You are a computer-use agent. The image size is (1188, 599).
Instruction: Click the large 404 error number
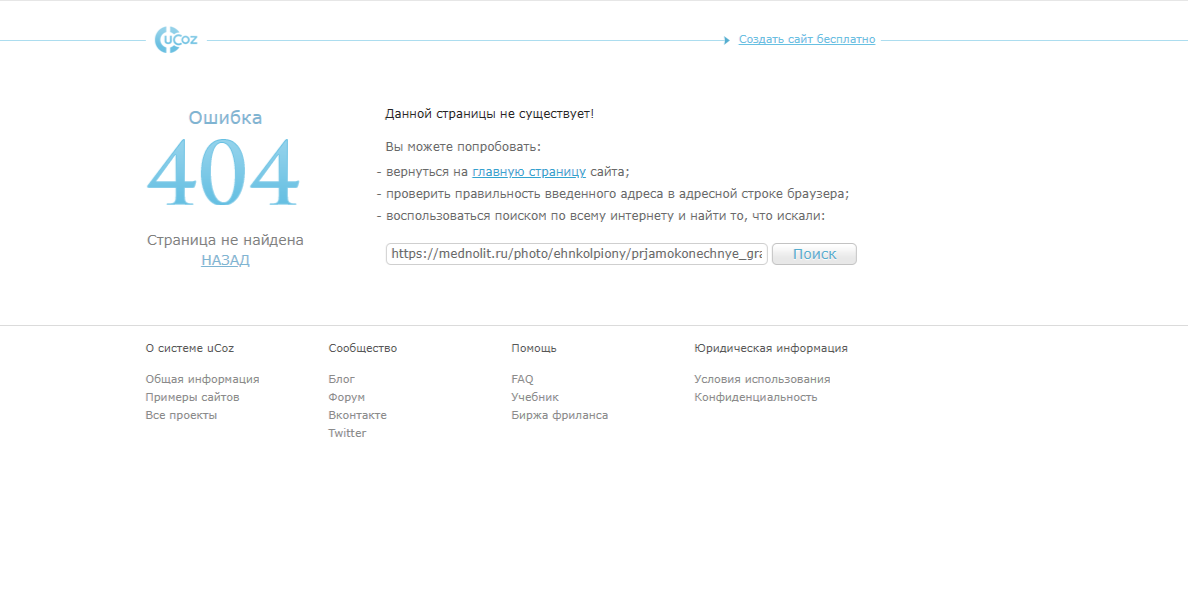[x=224, y=174]
